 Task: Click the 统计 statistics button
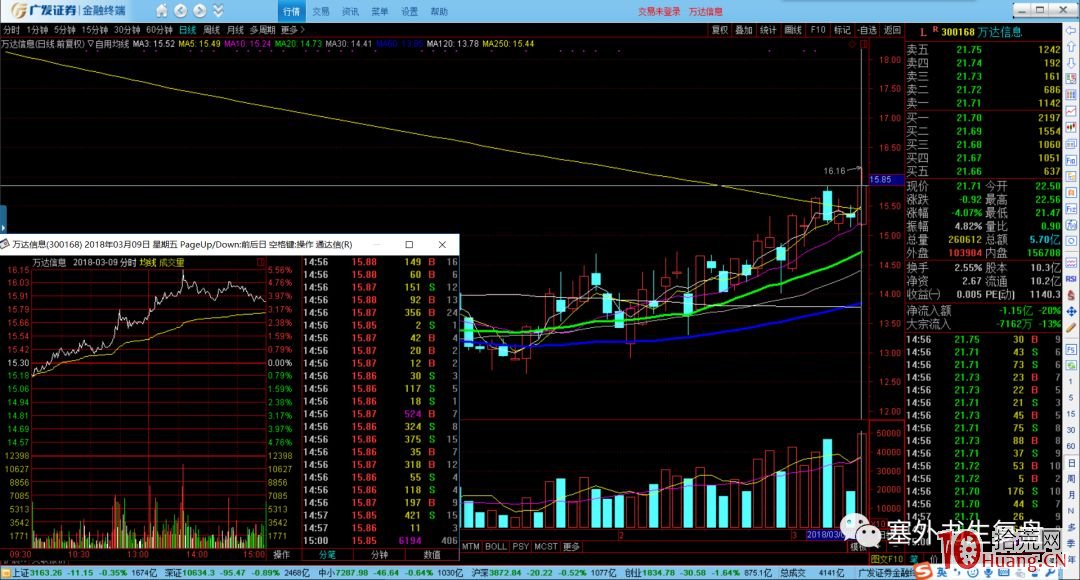pos(768,30)
